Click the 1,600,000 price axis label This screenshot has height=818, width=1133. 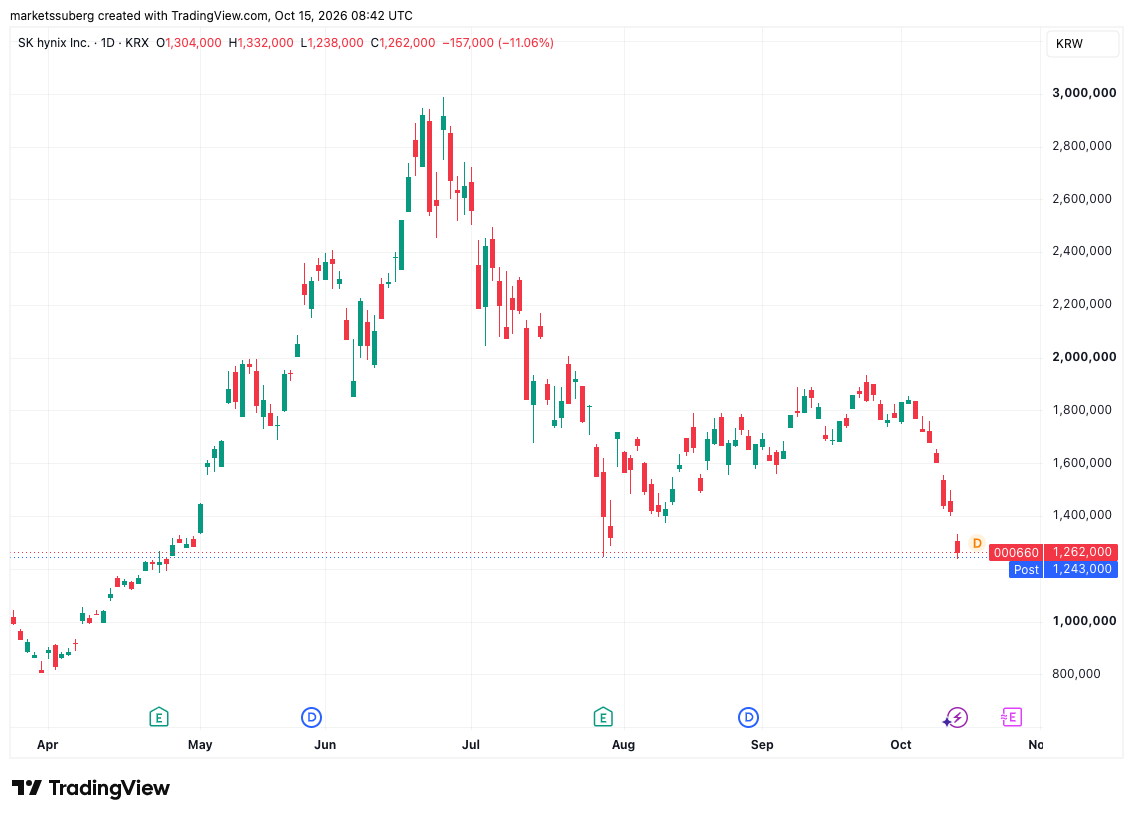[x=1082, y=462]
